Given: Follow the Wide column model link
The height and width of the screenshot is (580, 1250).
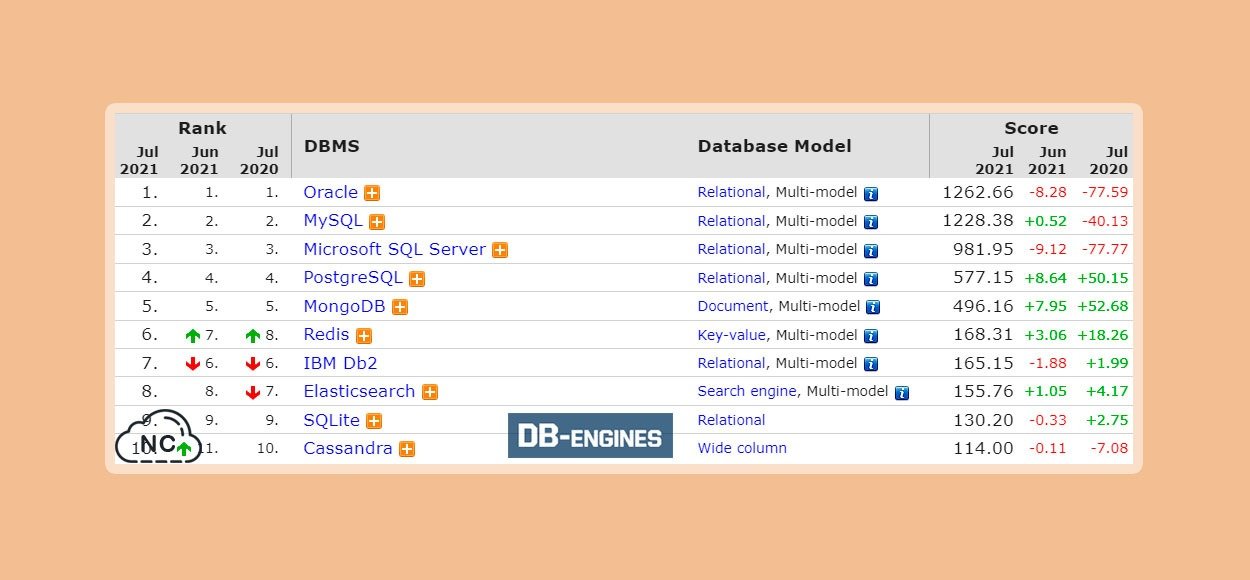Looking at the screenshot, I should [x=742, y=448].
